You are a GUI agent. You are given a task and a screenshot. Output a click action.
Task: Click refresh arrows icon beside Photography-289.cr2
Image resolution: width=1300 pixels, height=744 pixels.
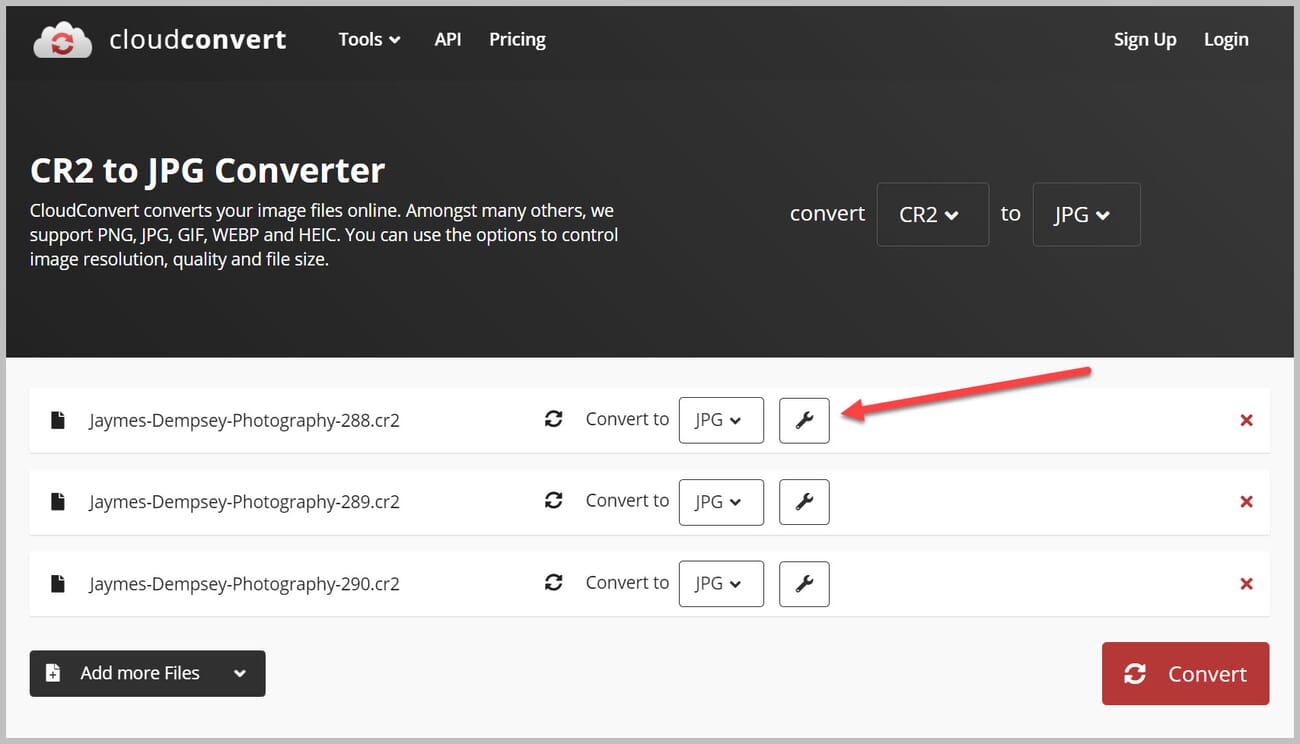point(553,501)
